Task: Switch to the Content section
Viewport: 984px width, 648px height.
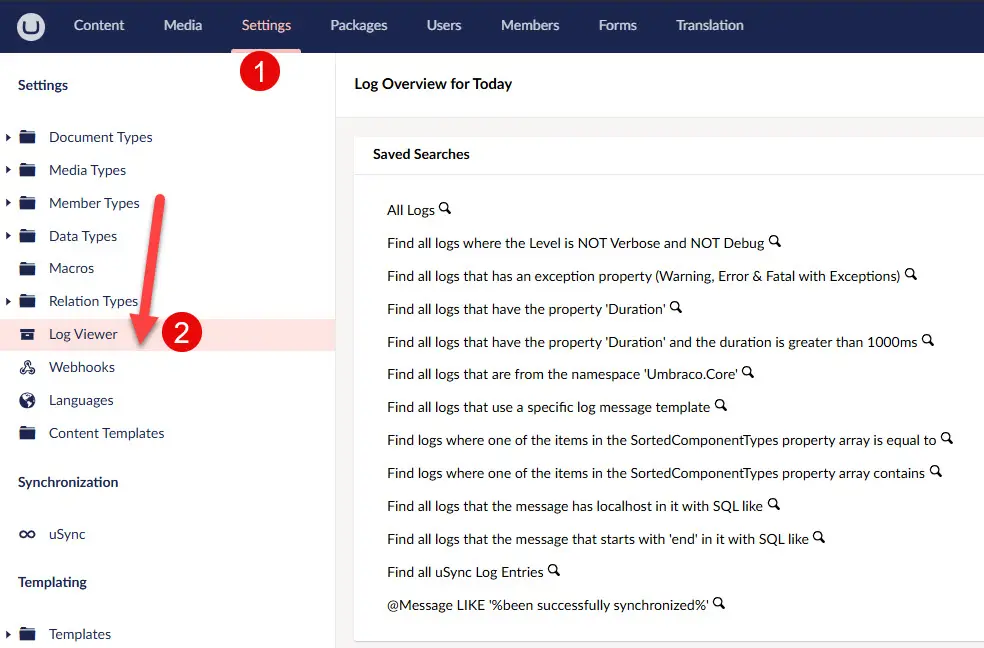Action: [x=99, y=26]
